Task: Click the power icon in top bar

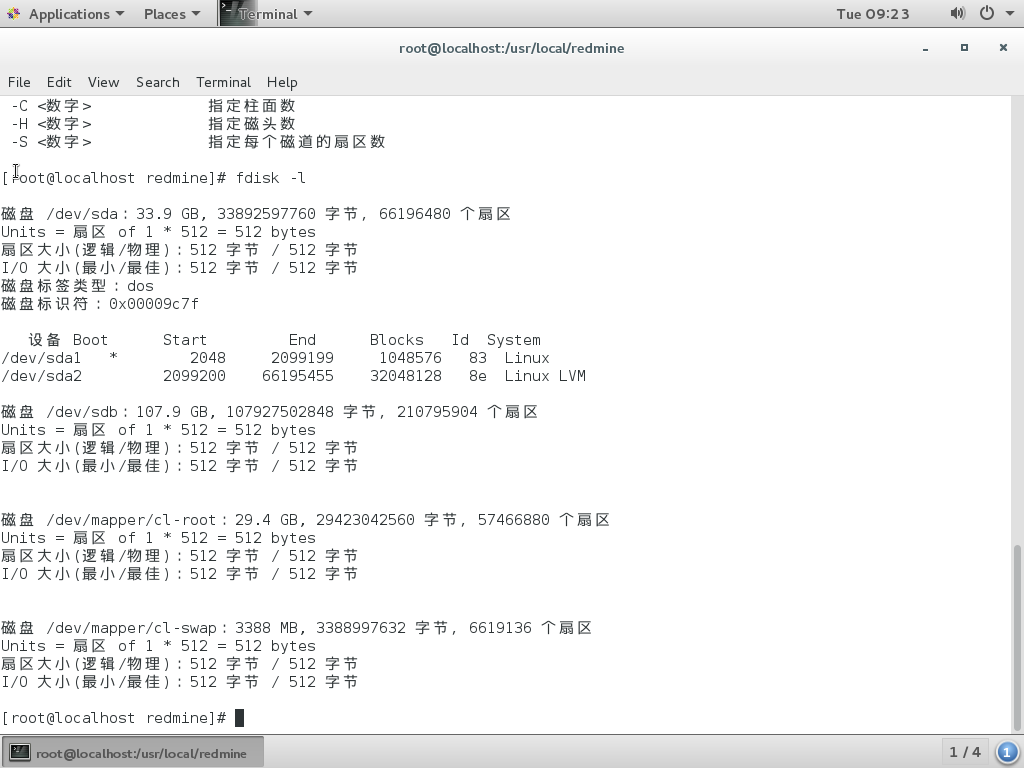Action: pyautogui.click(x=986, y=13)
